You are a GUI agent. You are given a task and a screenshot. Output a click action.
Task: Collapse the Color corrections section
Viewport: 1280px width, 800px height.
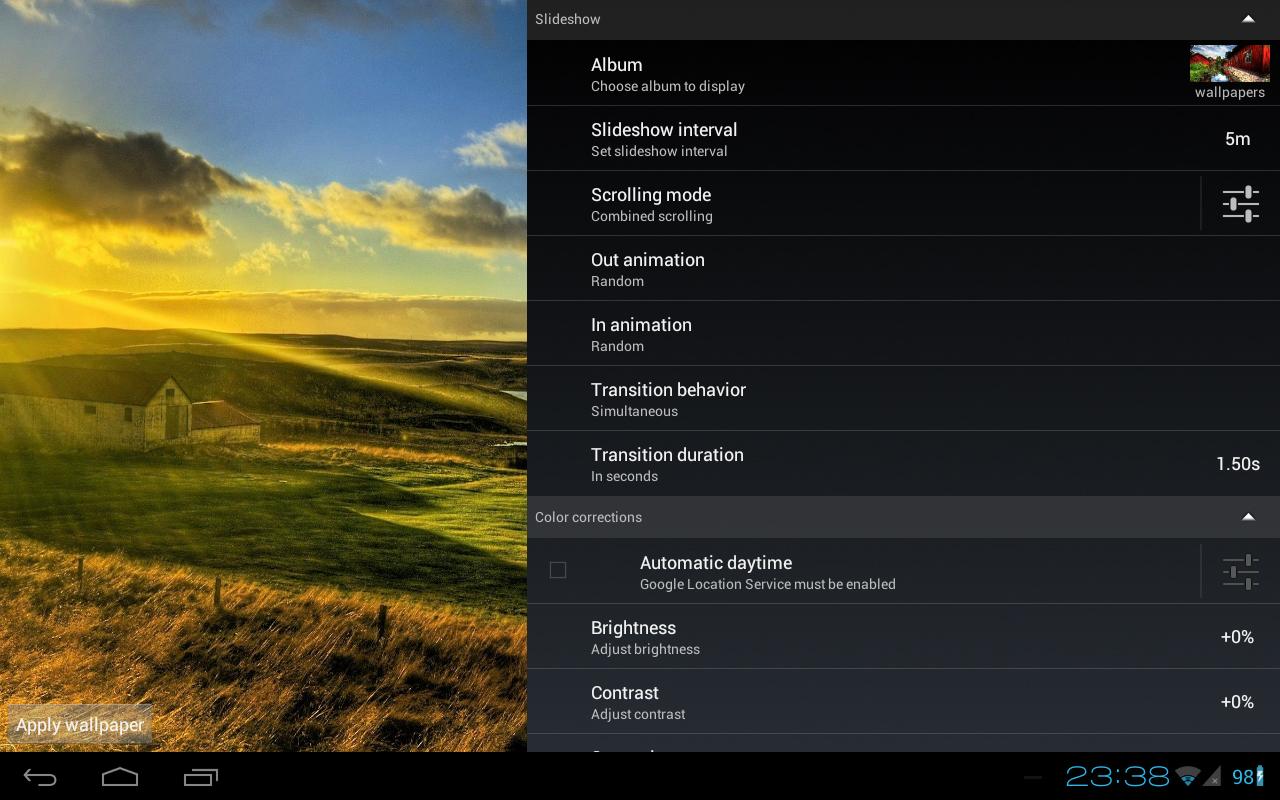pyautogui.click(x=1248, y=517)
